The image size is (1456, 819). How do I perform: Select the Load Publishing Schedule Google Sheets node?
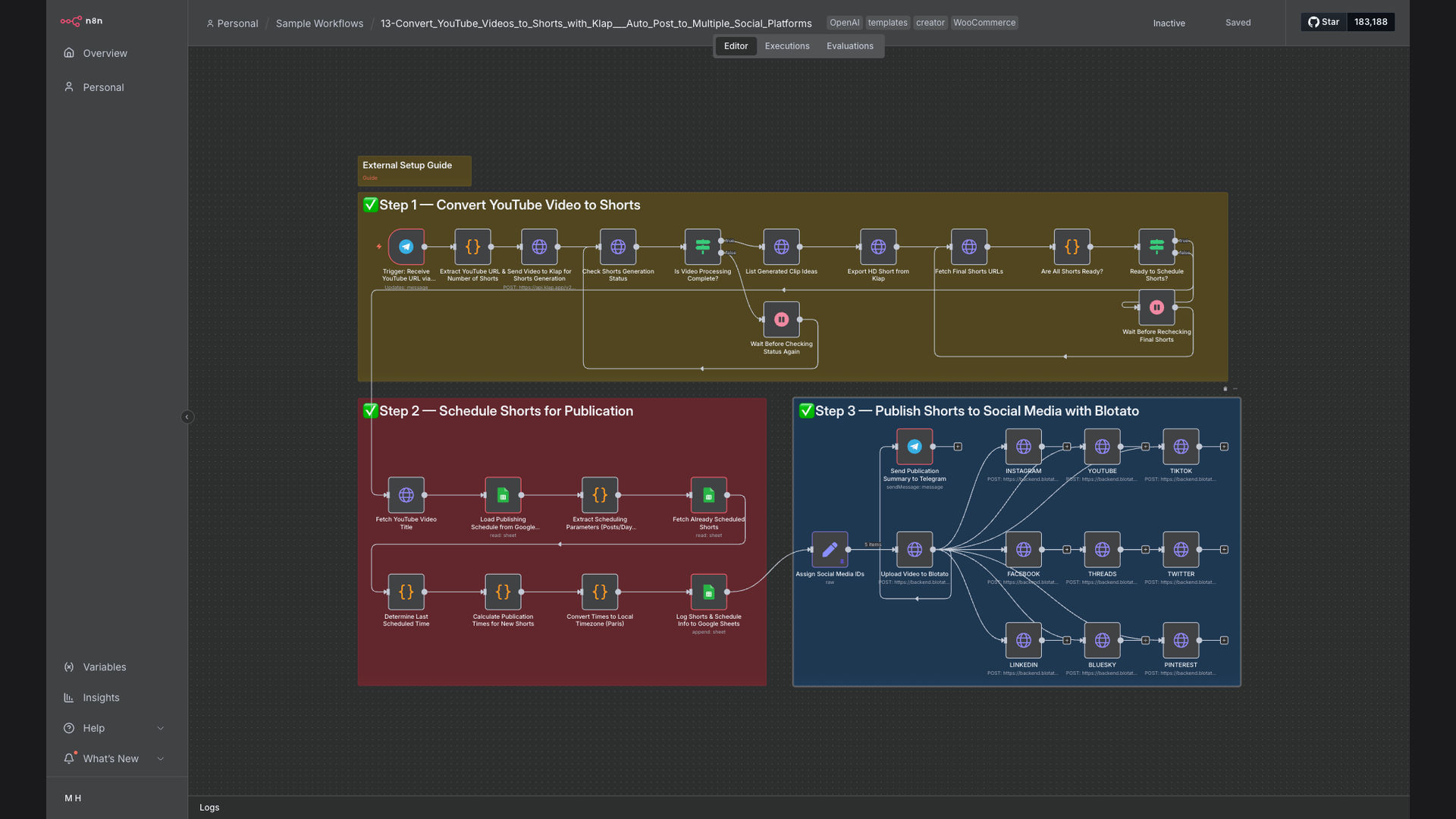click(x=503, y=495)
